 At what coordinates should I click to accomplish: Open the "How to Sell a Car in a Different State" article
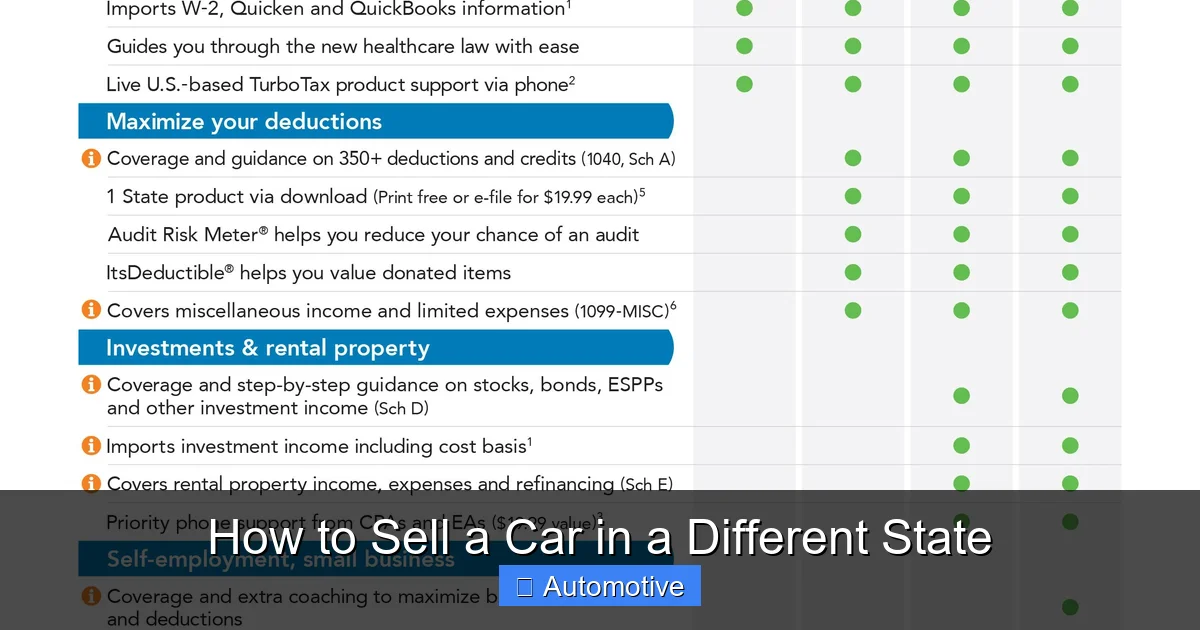tap(600, 538)
